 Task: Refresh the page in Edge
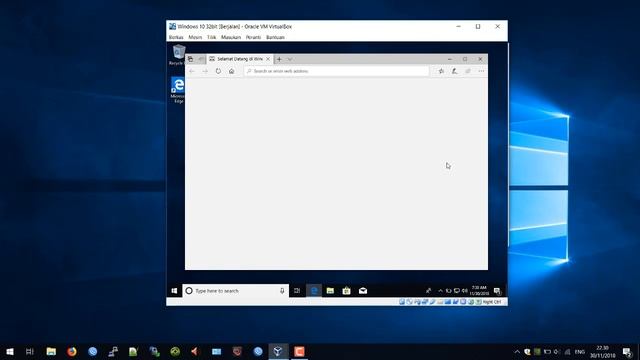point(218,71)
